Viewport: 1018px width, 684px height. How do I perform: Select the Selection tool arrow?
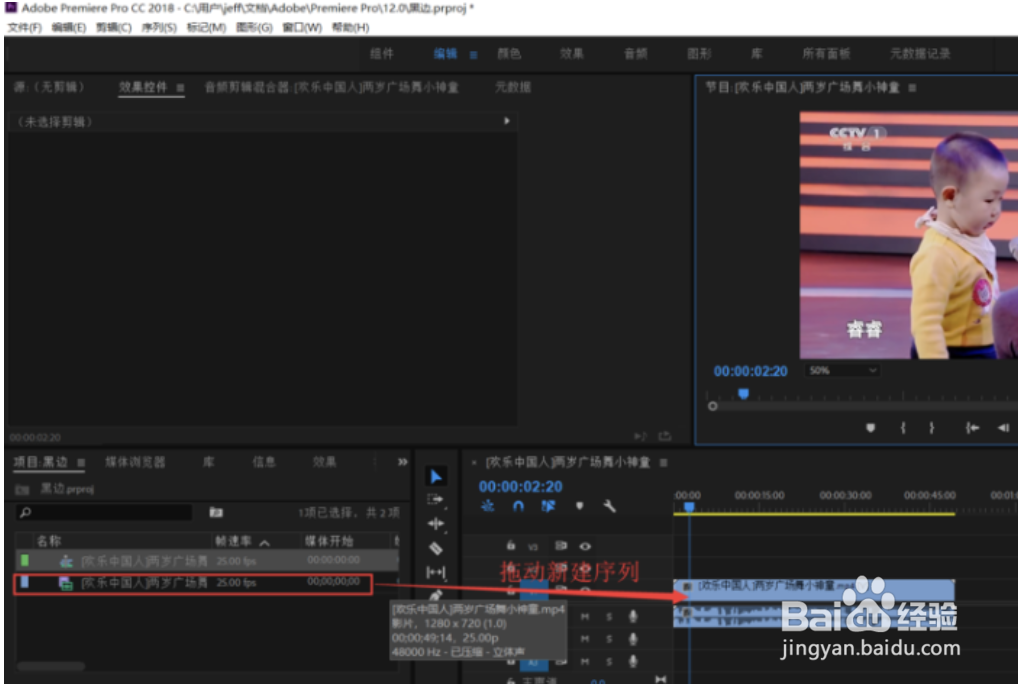coord(436,476)
